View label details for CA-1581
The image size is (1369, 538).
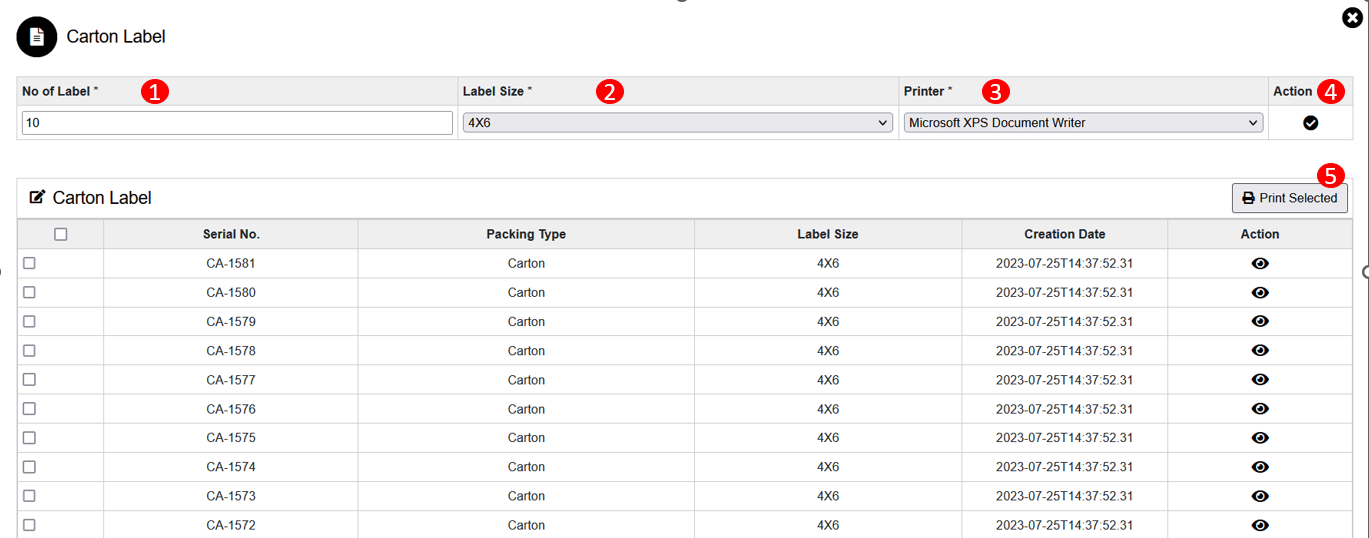point(1260,264)
